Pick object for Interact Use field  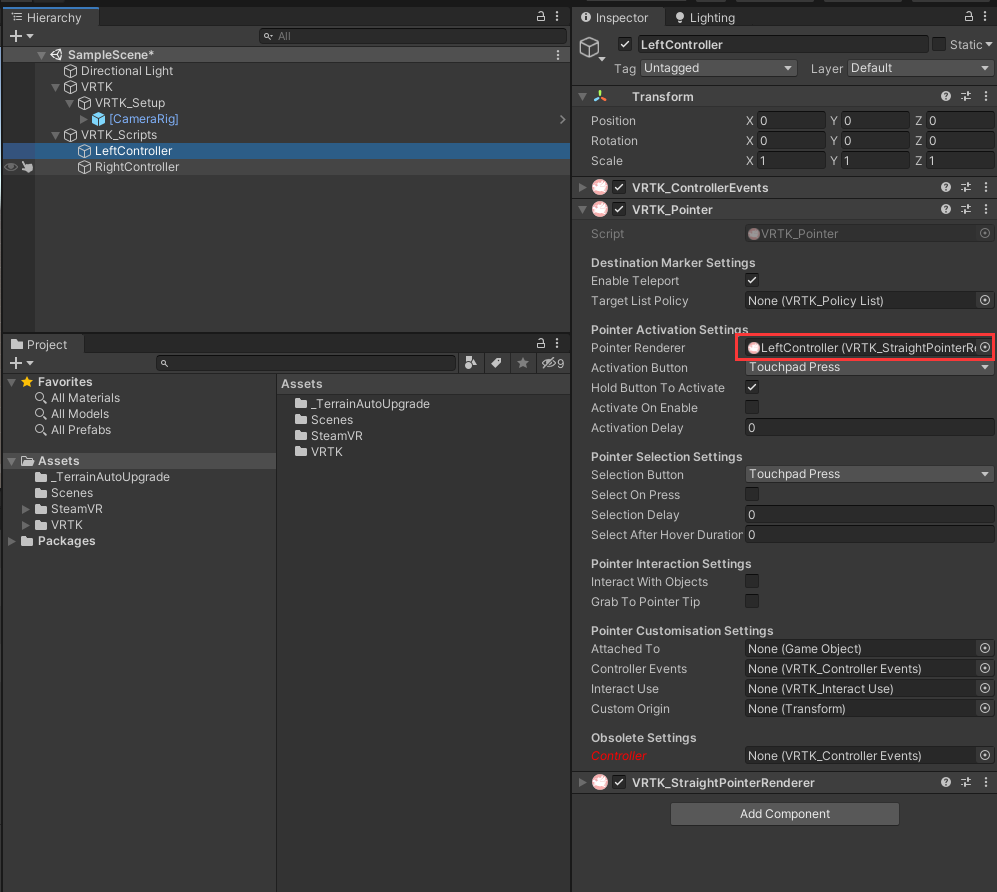tap(984, 689)
